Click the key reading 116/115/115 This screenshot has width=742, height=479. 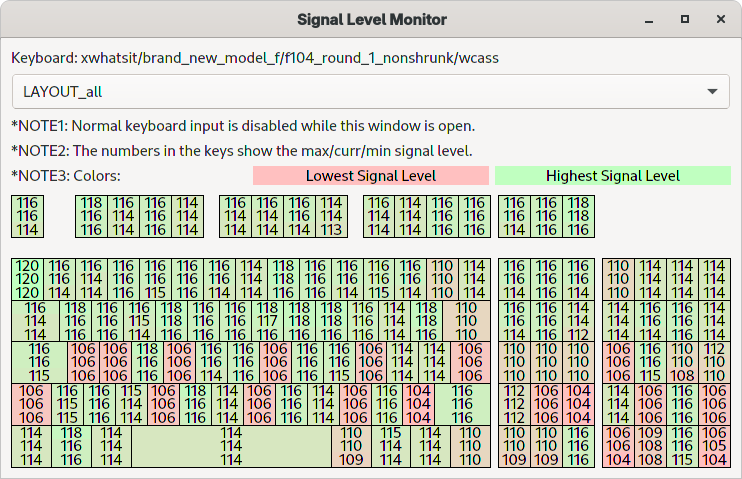pyautogui.click(x=67, y=404)
